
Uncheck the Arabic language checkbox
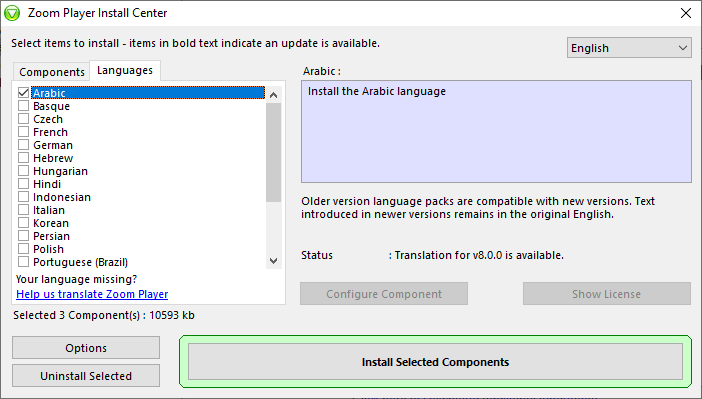click(23, 93)
